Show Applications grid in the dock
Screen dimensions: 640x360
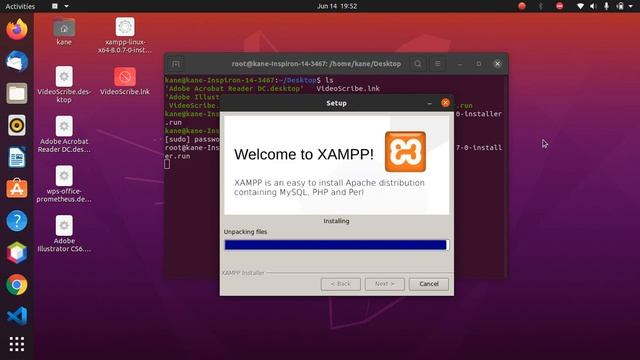[17, 344]
